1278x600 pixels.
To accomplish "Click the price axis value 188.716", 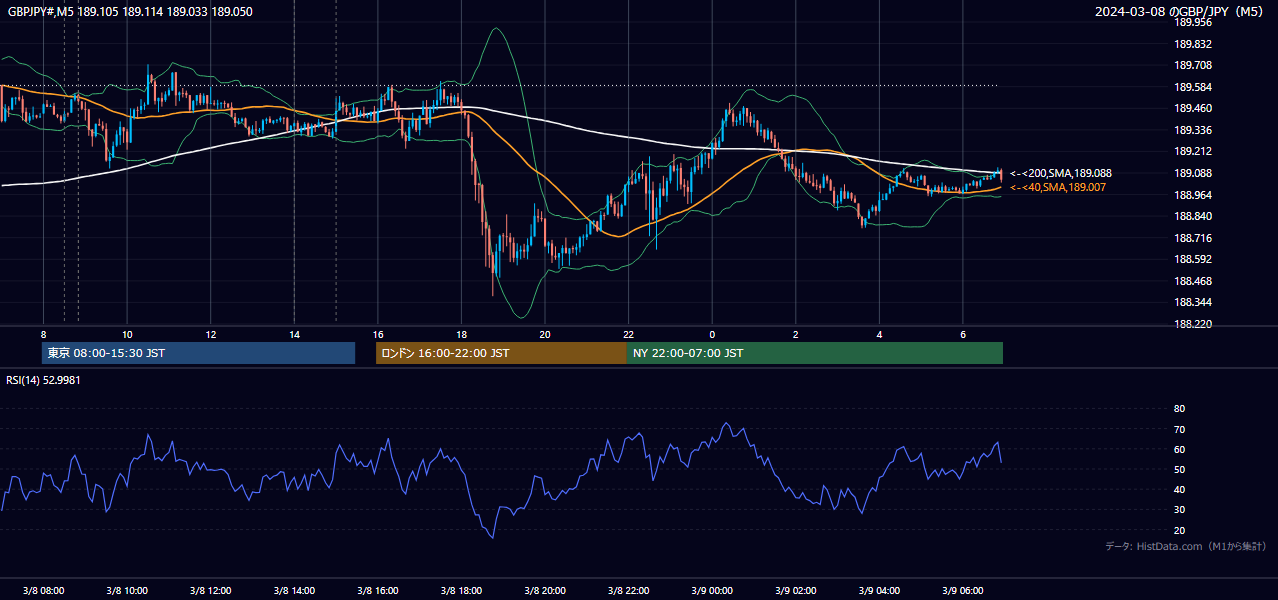I will click(x=1193, y=238).
